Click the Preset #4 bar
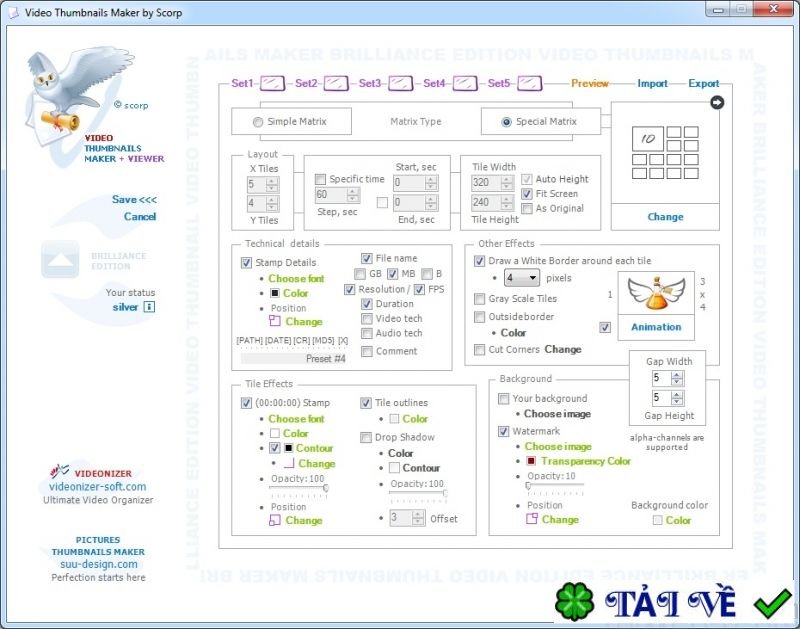Viewport: 800px width, 629px height. (x=294, y=359)
